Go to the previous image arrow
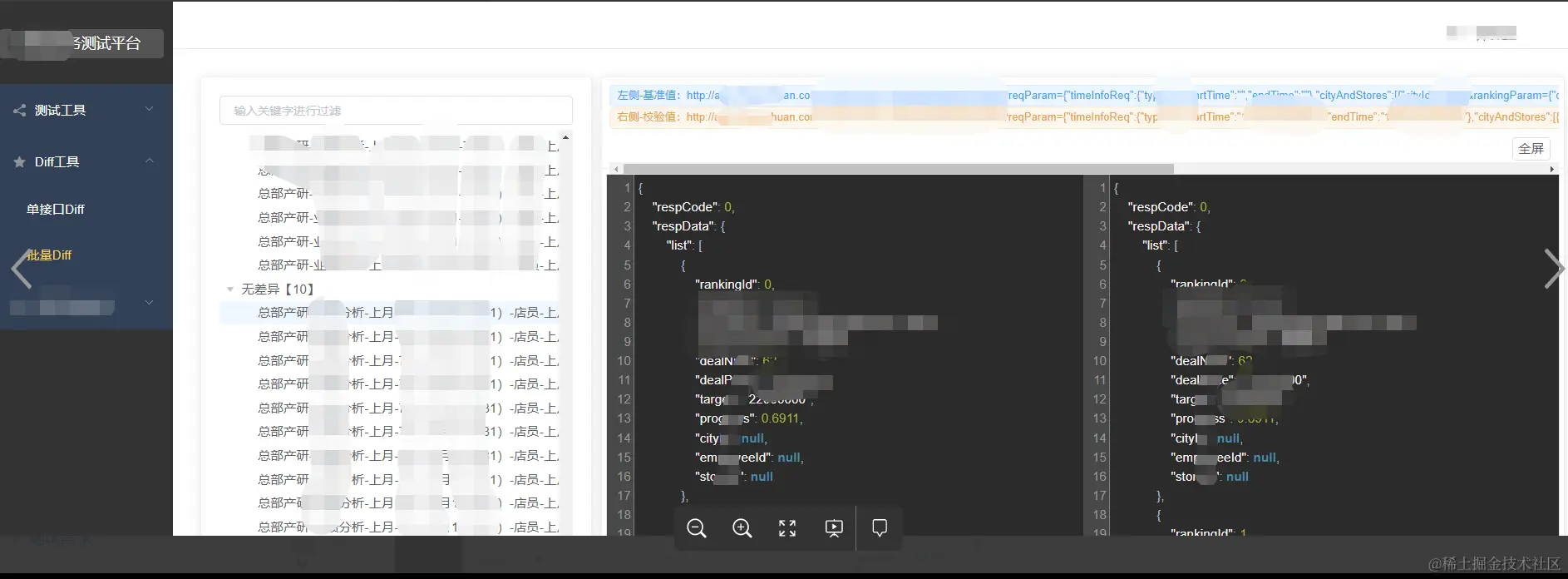Image resolution: width=1568 pixels, height=579 pixels. pos(22,269)
